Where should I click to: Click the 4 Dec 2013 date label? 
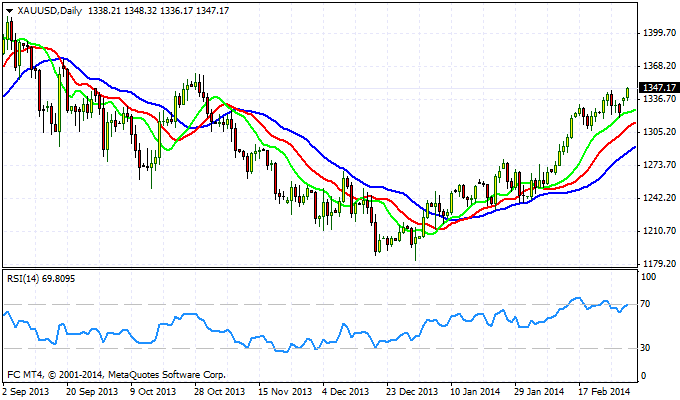(x=346, y=391)
